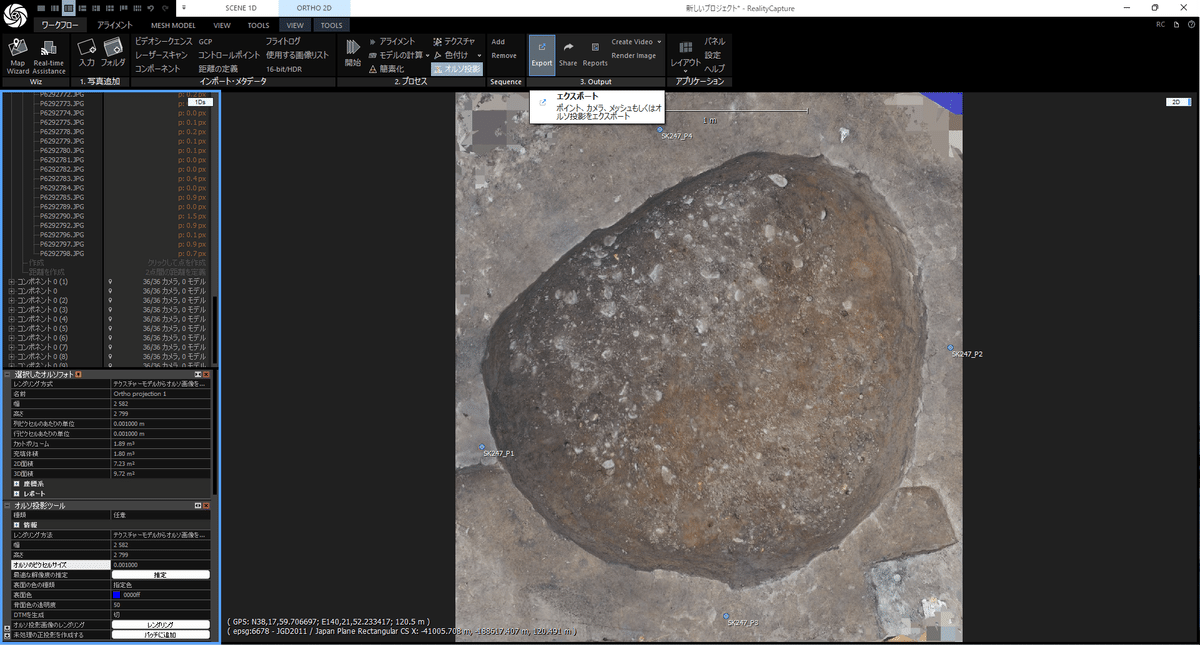Click the SK247_P4 control point marker
Screen dimensions: 1200x645
click(x=660, y=129)
